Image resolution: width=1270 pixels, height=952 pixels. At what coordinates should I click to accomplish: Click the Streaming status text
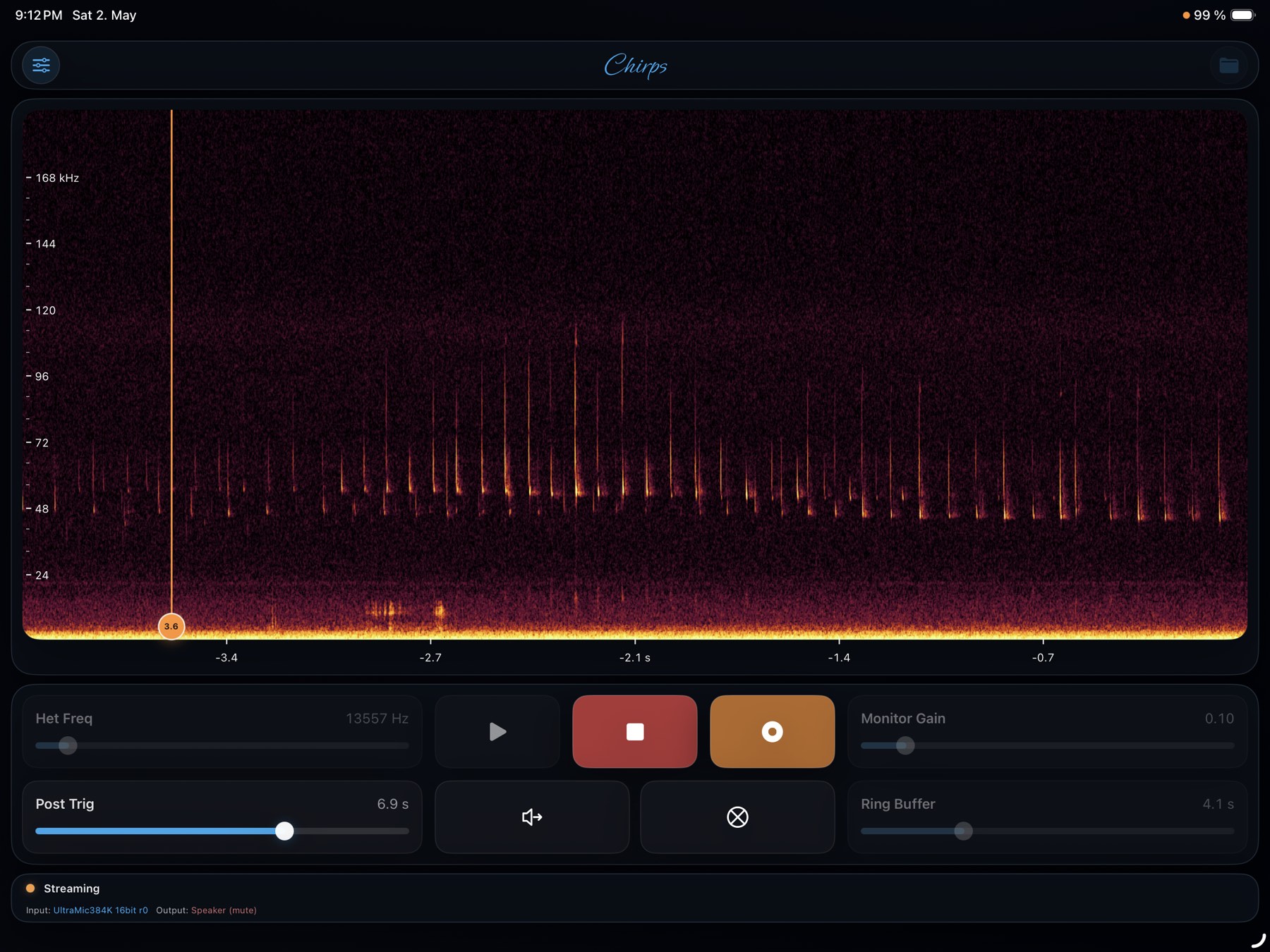[x=71, y=889]
